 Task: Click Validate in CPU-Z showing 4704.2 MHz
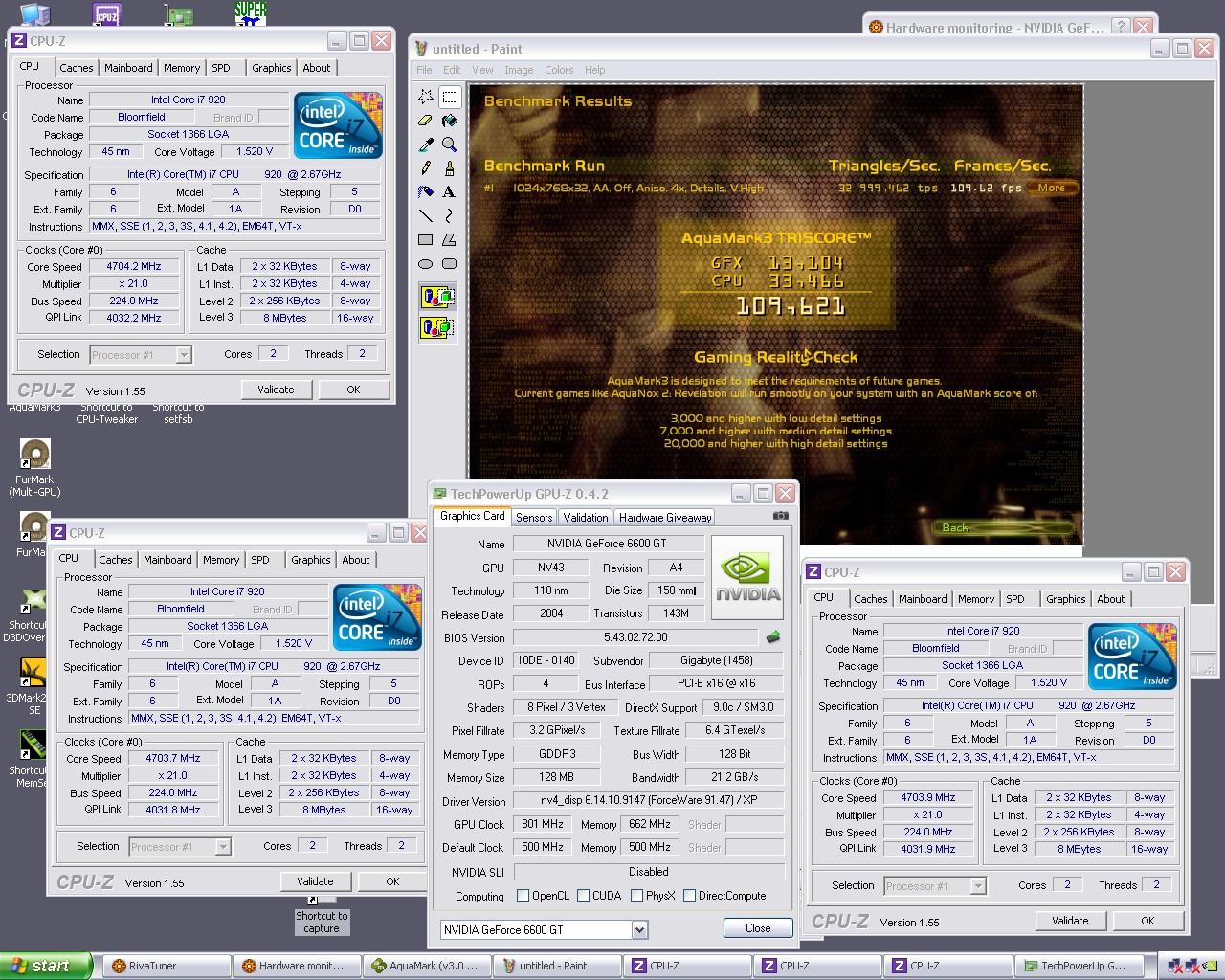click(x=276, y=390)
